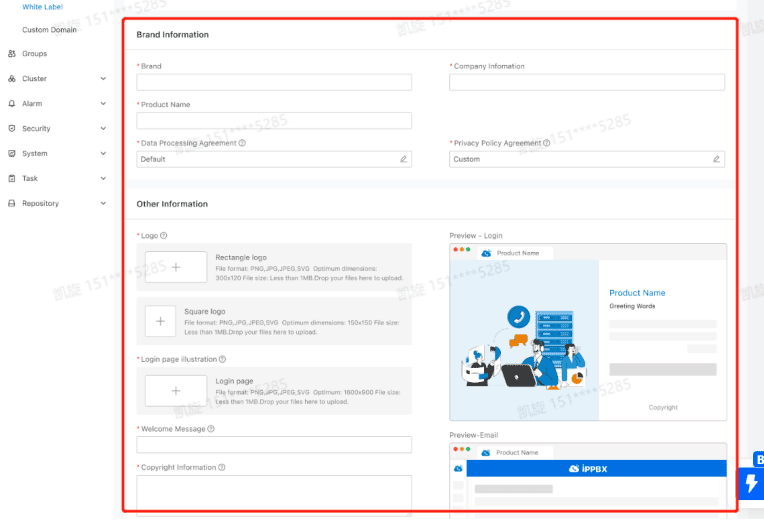This screenshot has width=764, height=520.
Task: Open the Welcome Message help icon
Action: (211, 429)
